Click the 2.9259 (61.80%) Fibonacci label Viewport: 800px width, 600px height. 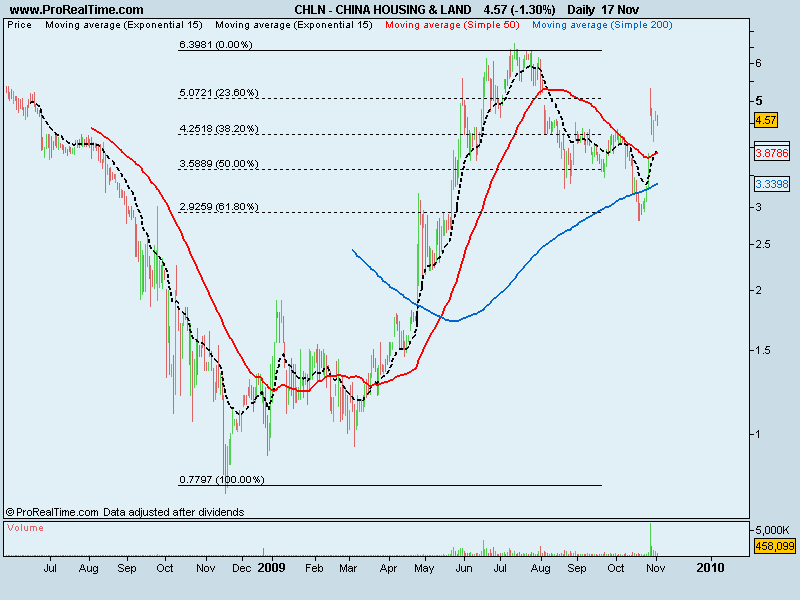pos(218,207)
